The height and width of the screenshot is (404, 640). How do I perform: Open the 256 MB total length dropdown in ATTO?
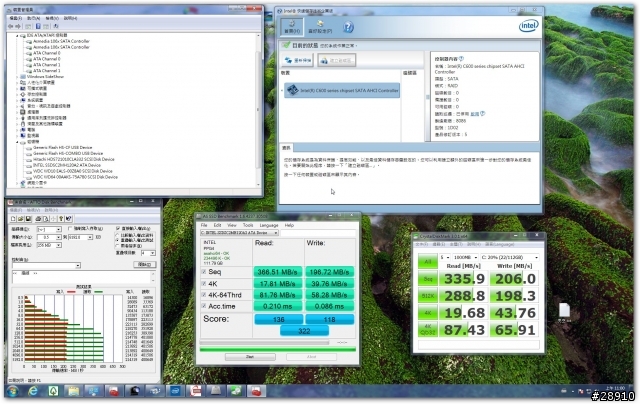pyautogui.click(x=49, y=245)
